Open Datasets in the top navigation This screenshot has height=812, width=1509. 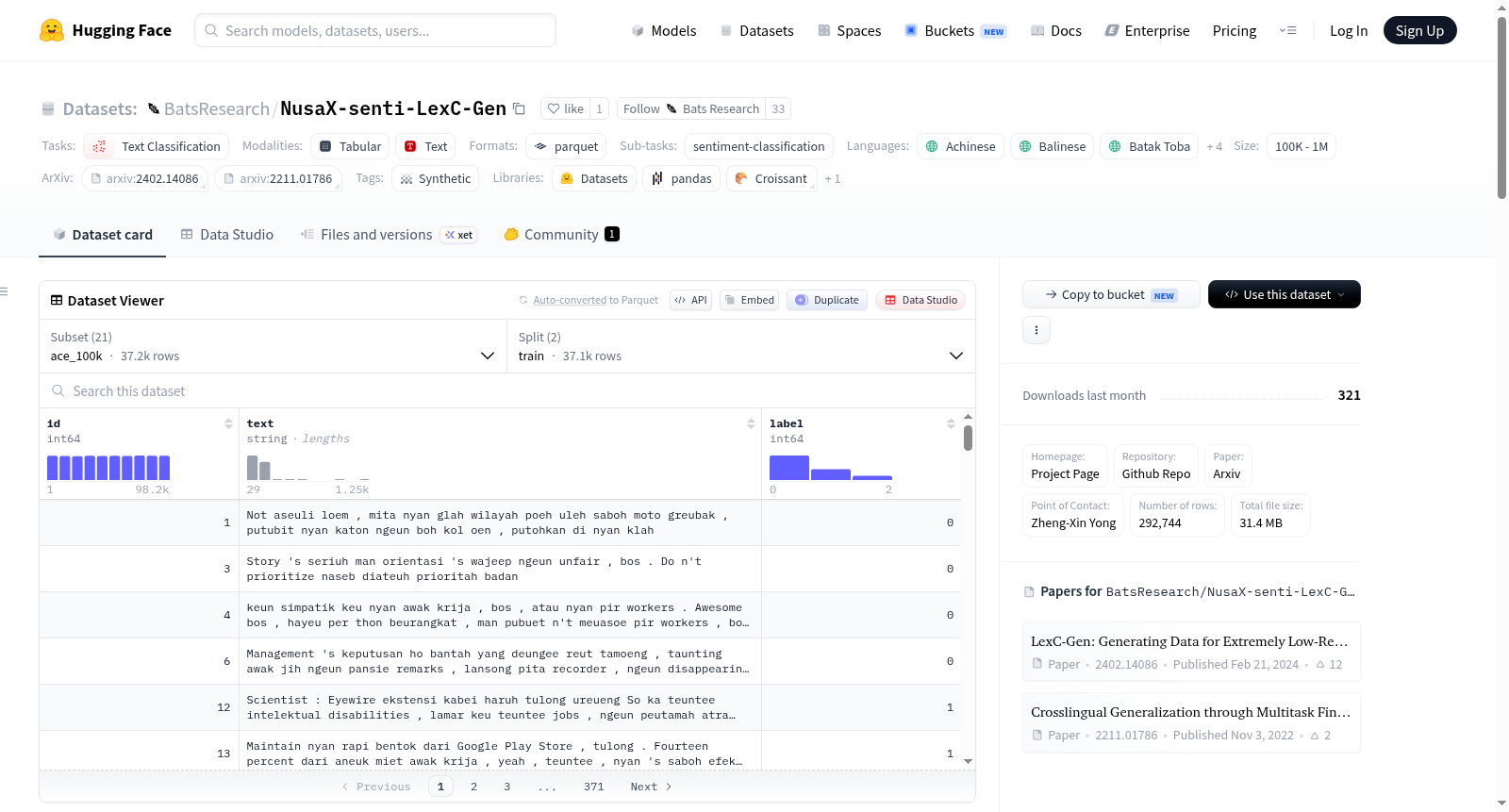(756, 30)
